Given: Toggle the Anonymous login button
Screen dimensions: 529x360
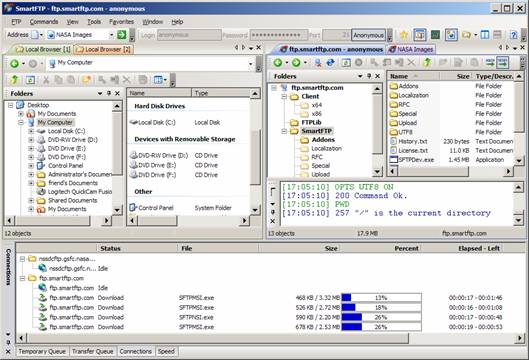Looking at the screenshot, I should (368, 35).
